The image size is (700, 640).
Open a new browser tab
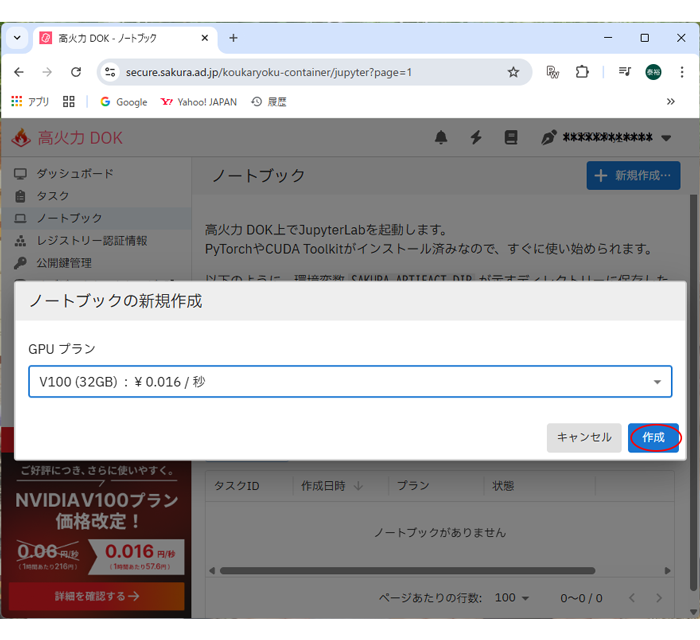(x=233, y=38)
